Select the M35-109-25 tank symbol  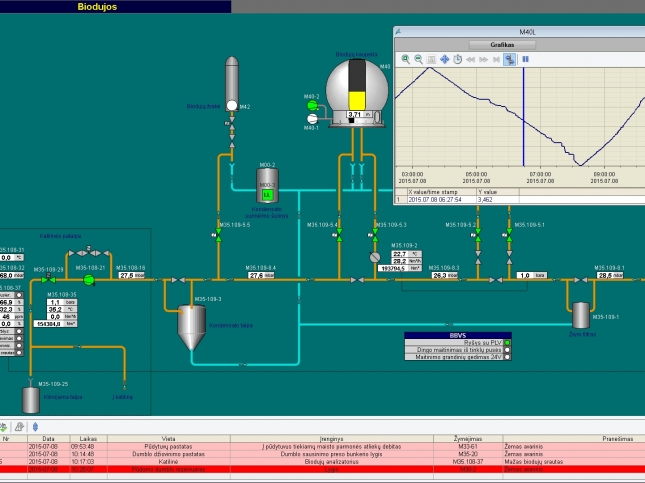click(x=30, y=399)
